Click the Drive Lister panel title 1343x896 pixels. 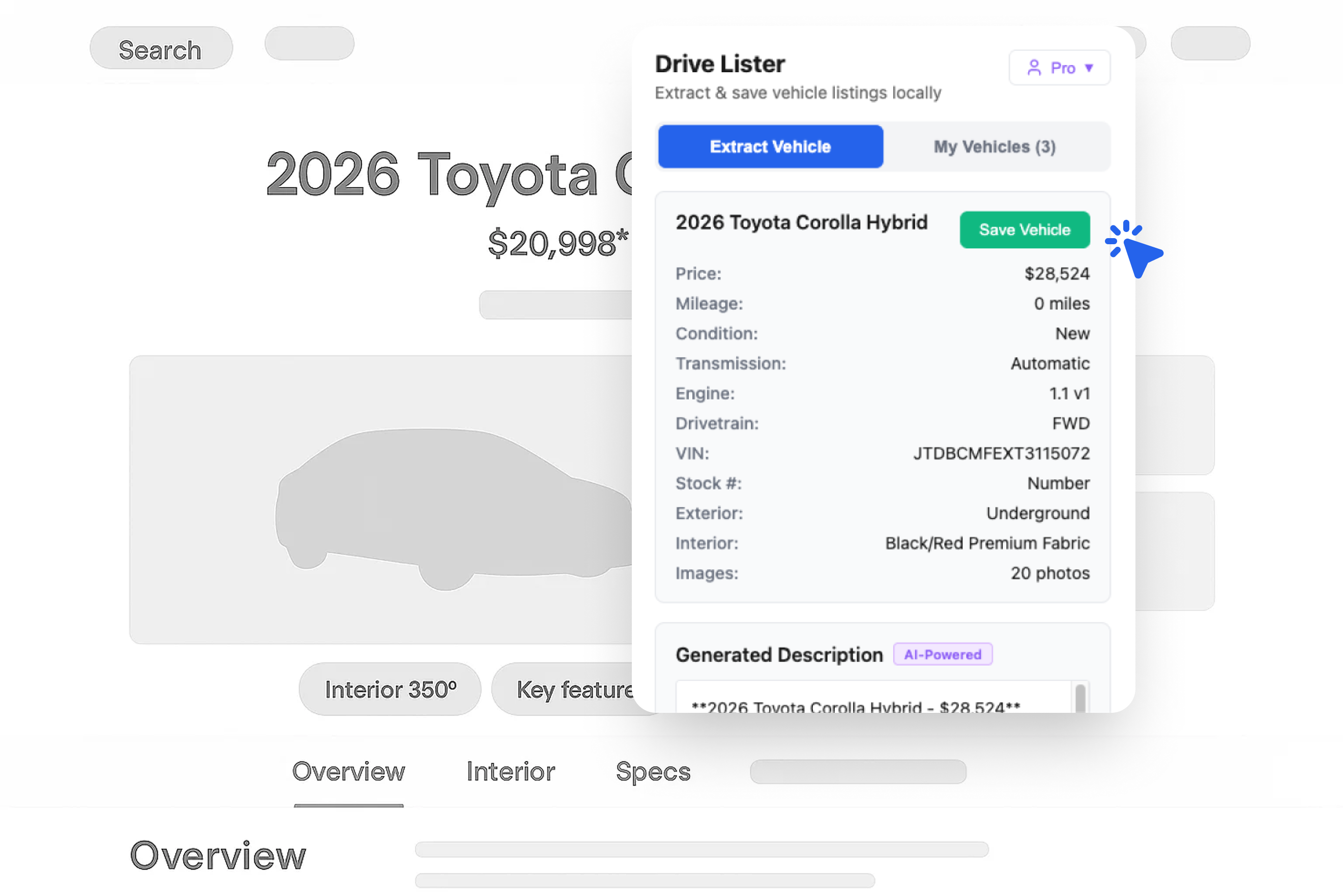(720, 64)
